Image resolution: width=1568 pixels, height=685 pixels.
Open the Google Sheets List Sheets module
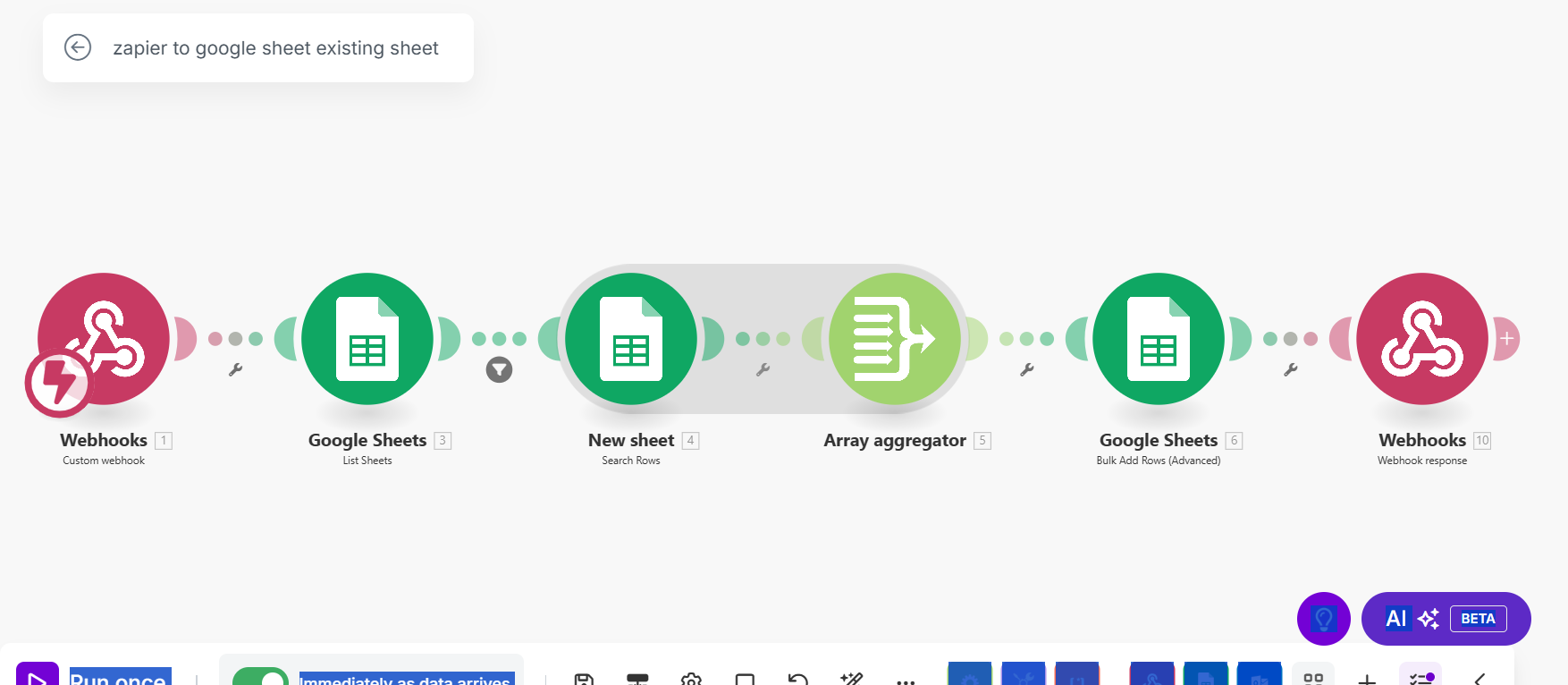367,339
